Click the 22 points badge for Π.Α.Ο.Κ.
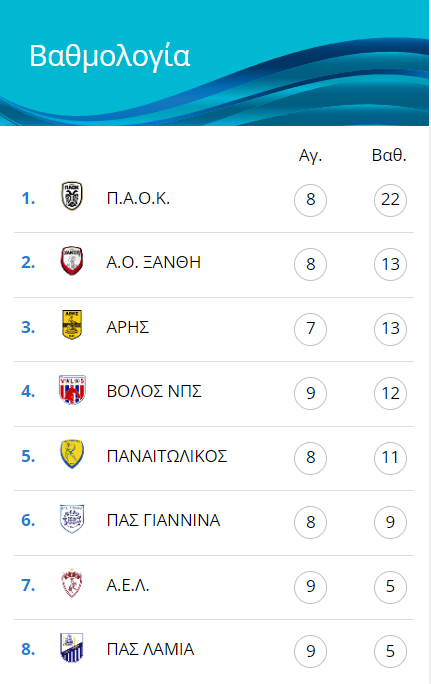Screen dimensions: 431x684 pyautogui.click(x=390, y=200)
